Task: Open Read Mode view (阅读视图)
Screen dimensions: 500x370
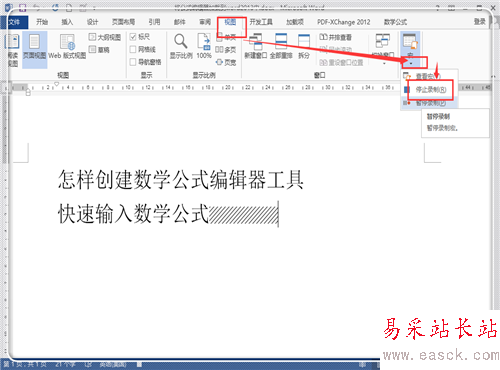Action: 13,50
